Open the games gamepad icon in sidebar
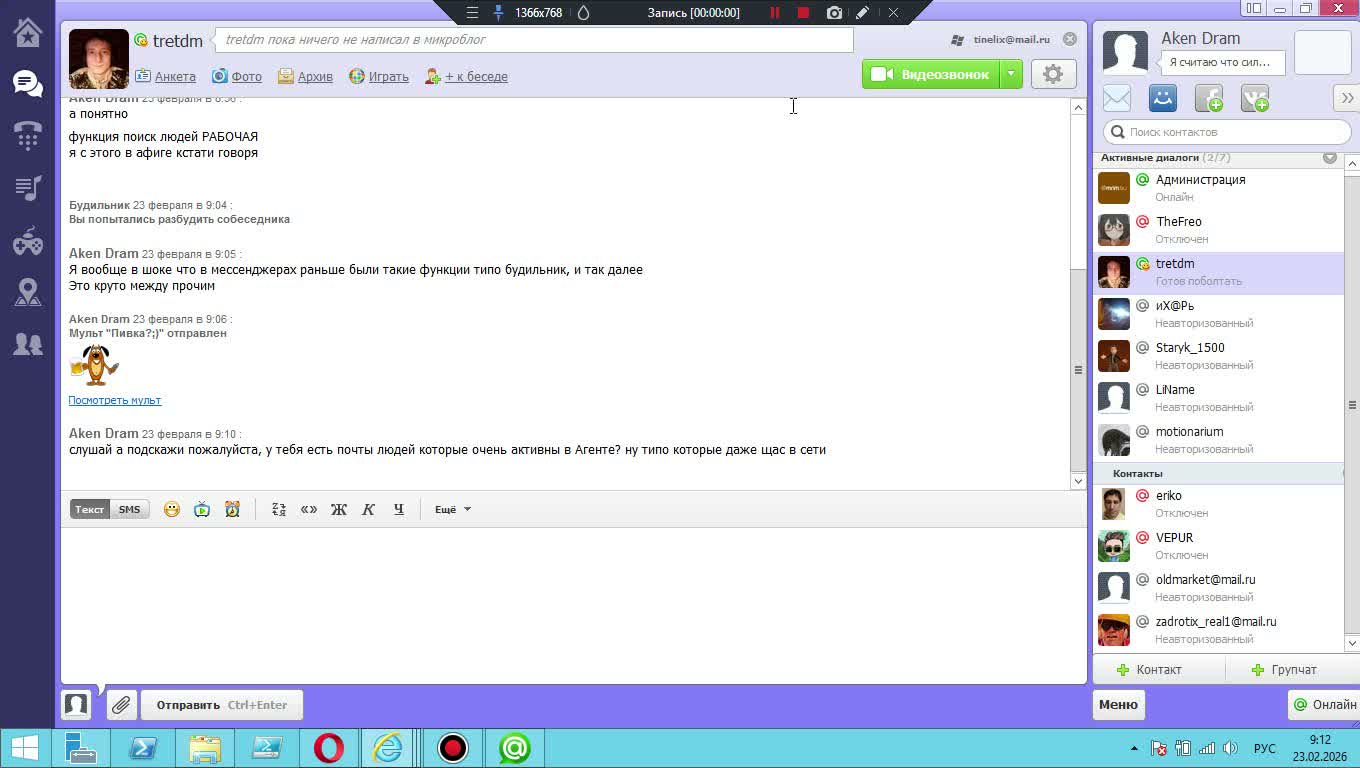This screenshot has width=1360, height=768. click(x=28, y=241)
